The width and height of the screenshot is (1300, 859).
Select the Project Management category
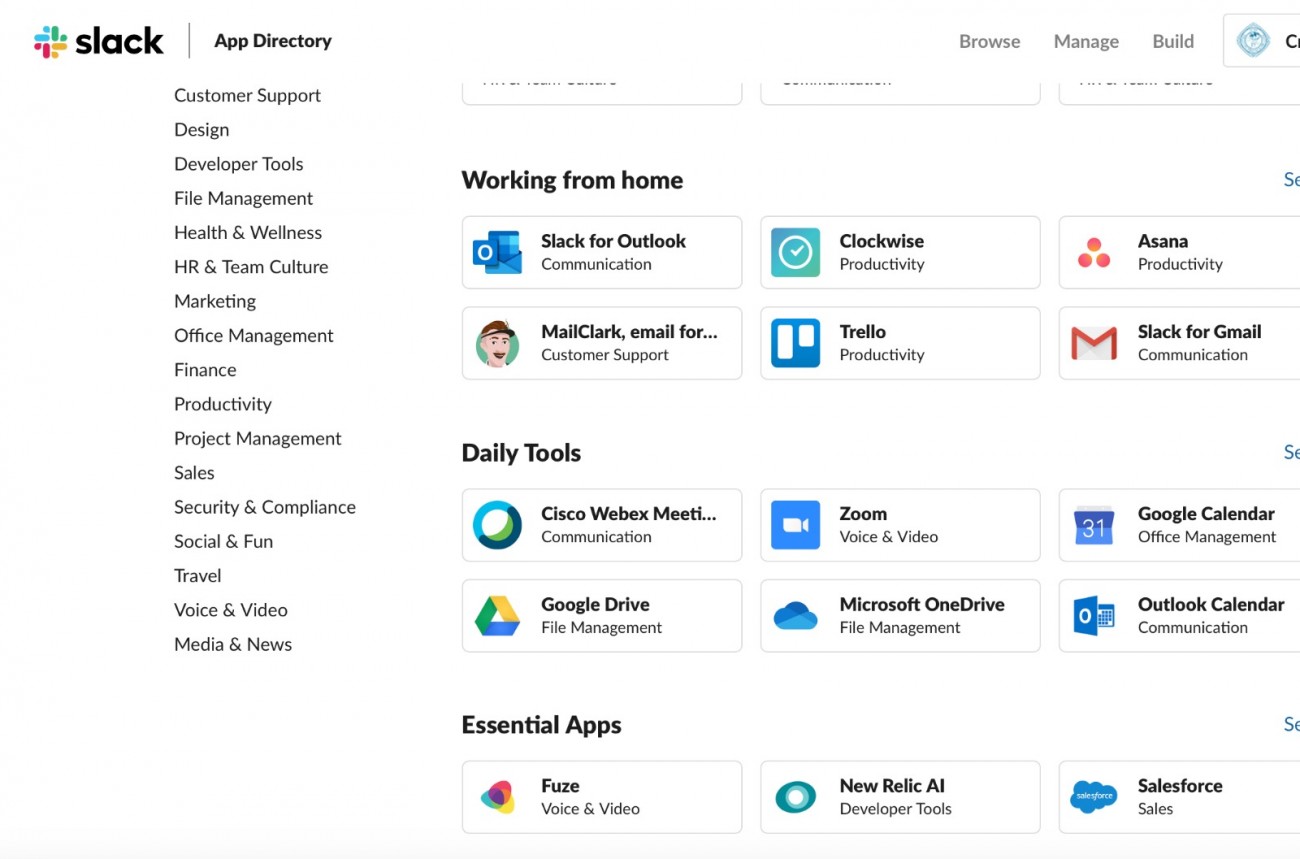258,438
